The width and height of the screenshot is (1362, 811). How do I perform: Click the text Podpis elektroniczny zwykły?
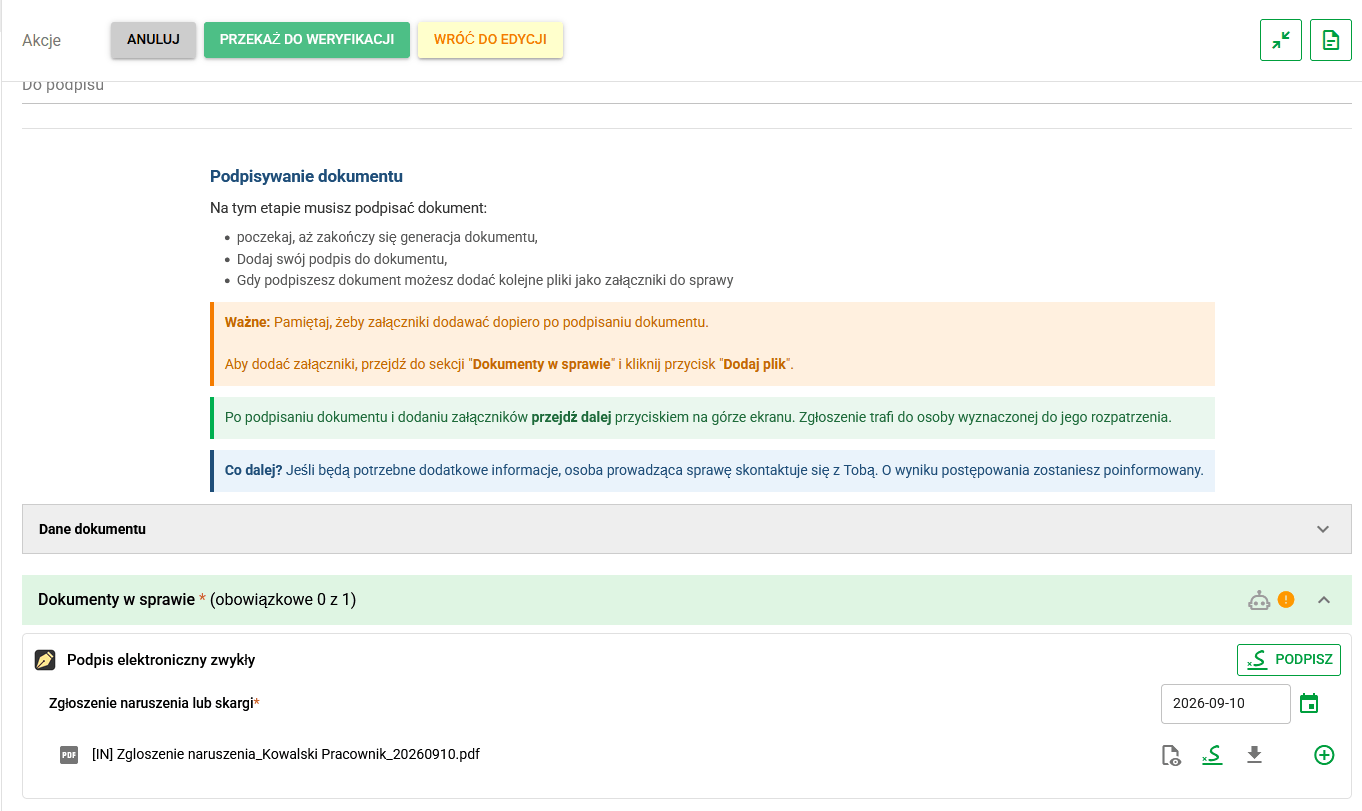(161, 660)
